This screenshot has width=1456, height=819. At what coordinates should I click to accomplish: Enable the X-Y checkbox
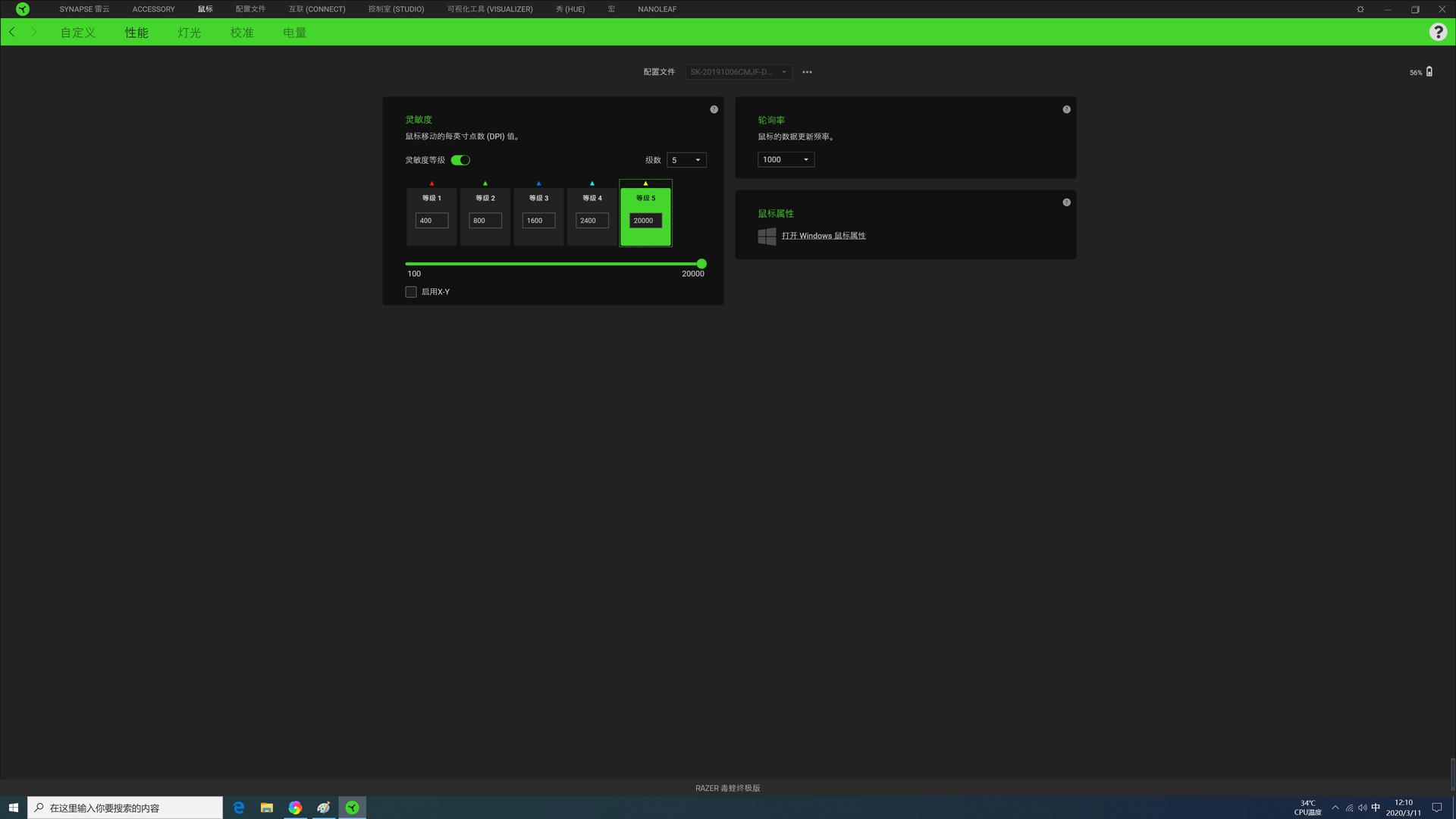click(411, 292)
